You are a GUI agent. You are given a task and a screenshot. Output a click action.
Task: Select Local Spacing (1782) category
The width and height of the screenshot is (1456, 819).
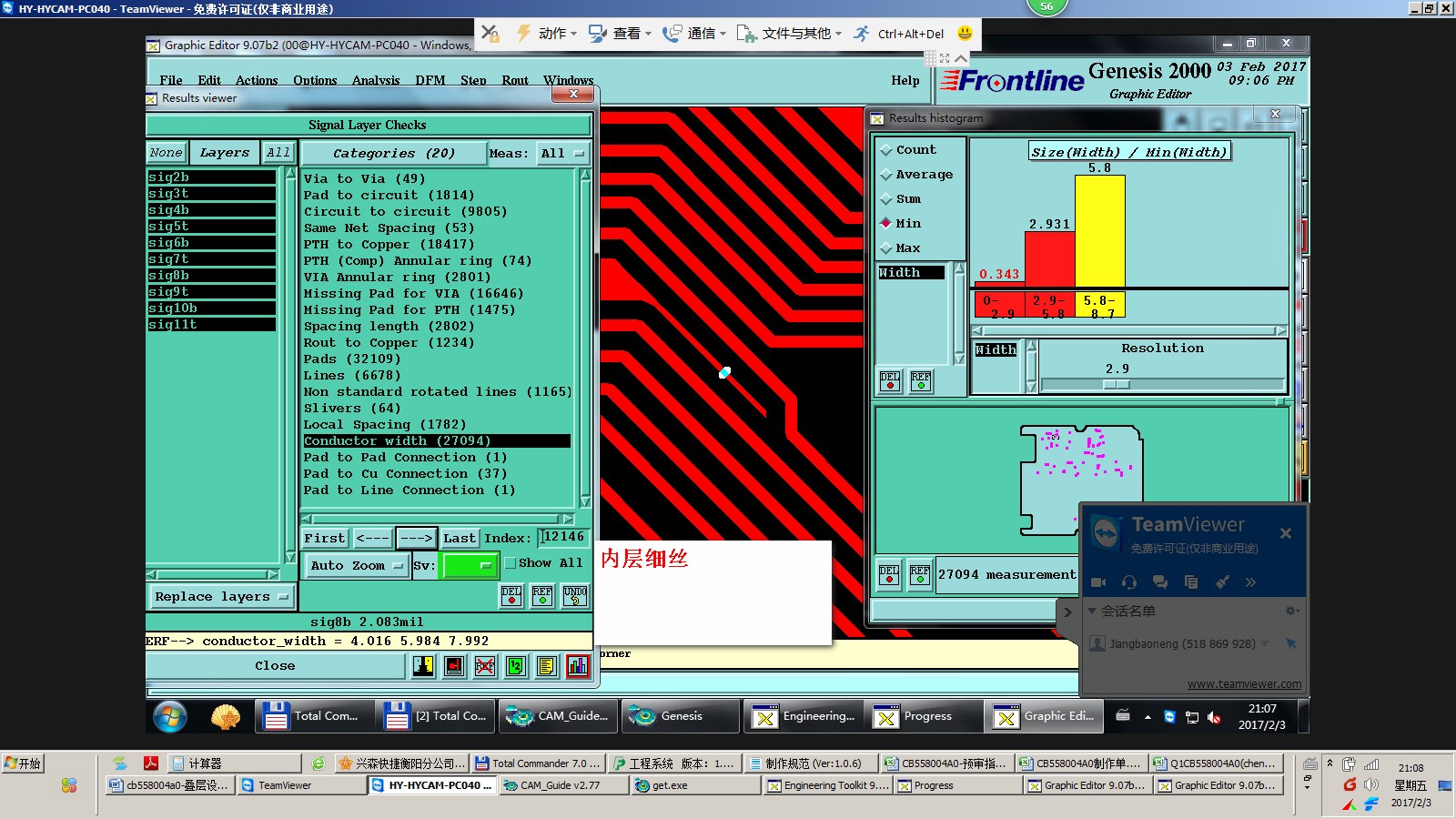click(384, 425)
